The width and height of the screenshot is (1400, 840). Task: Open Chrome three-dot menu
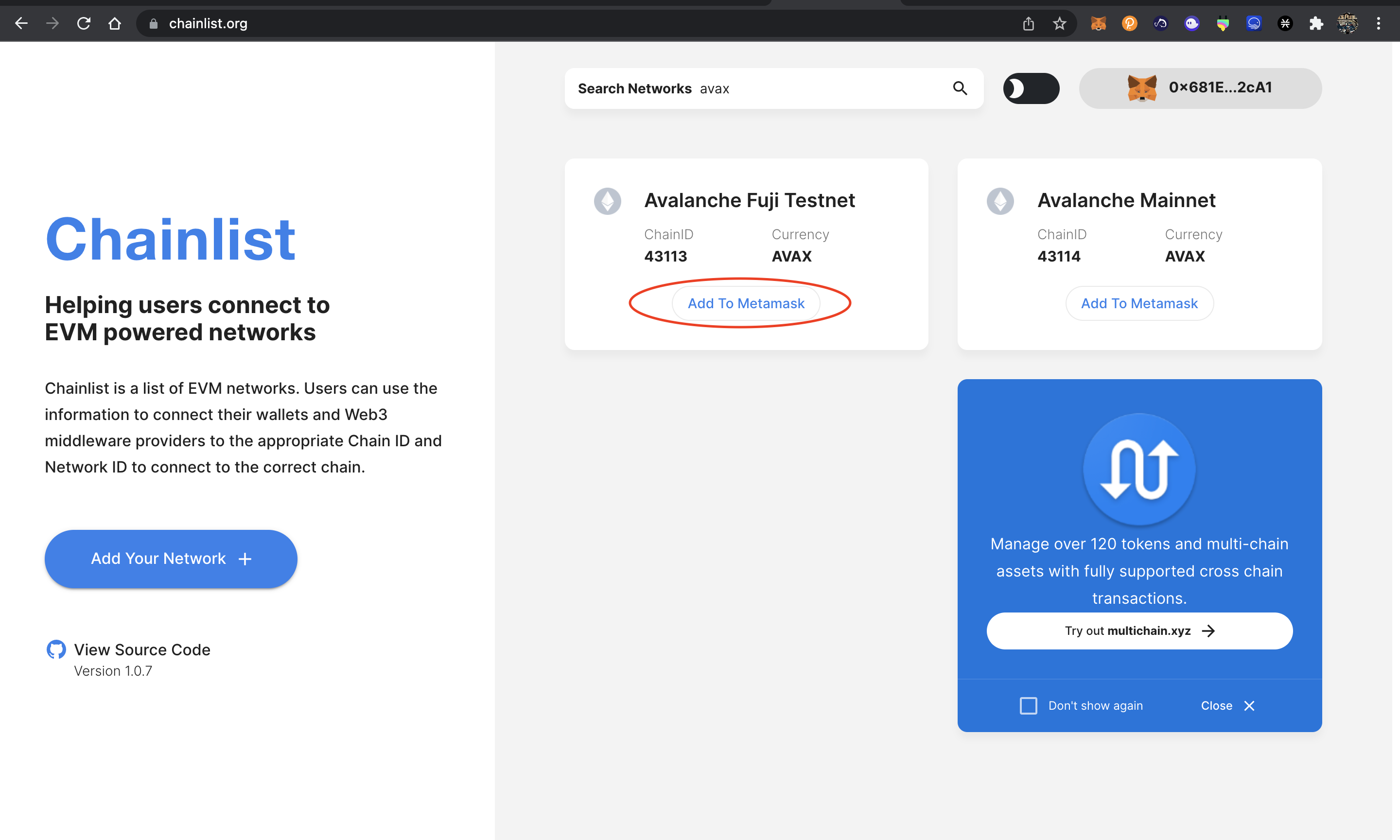pos(1378,23)
